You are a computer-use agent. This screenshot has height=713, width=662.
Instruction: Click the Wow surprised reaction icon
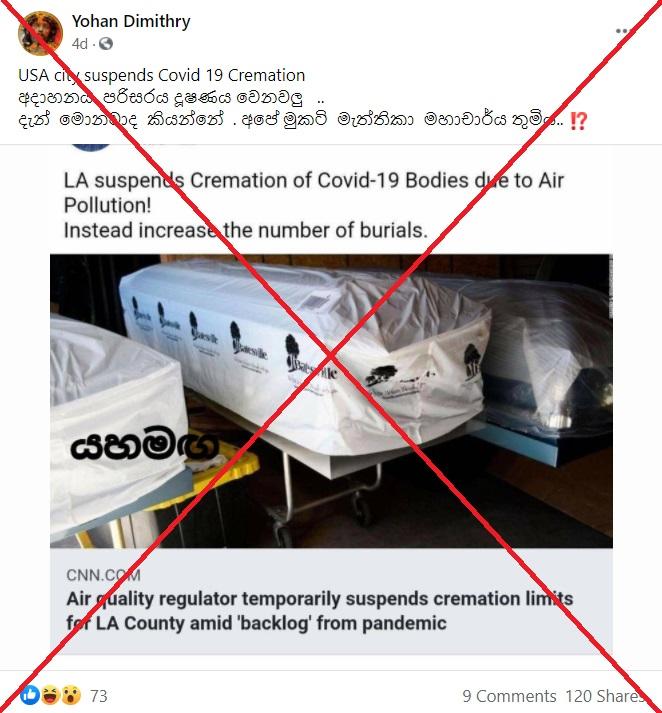(x=71, y=695)
